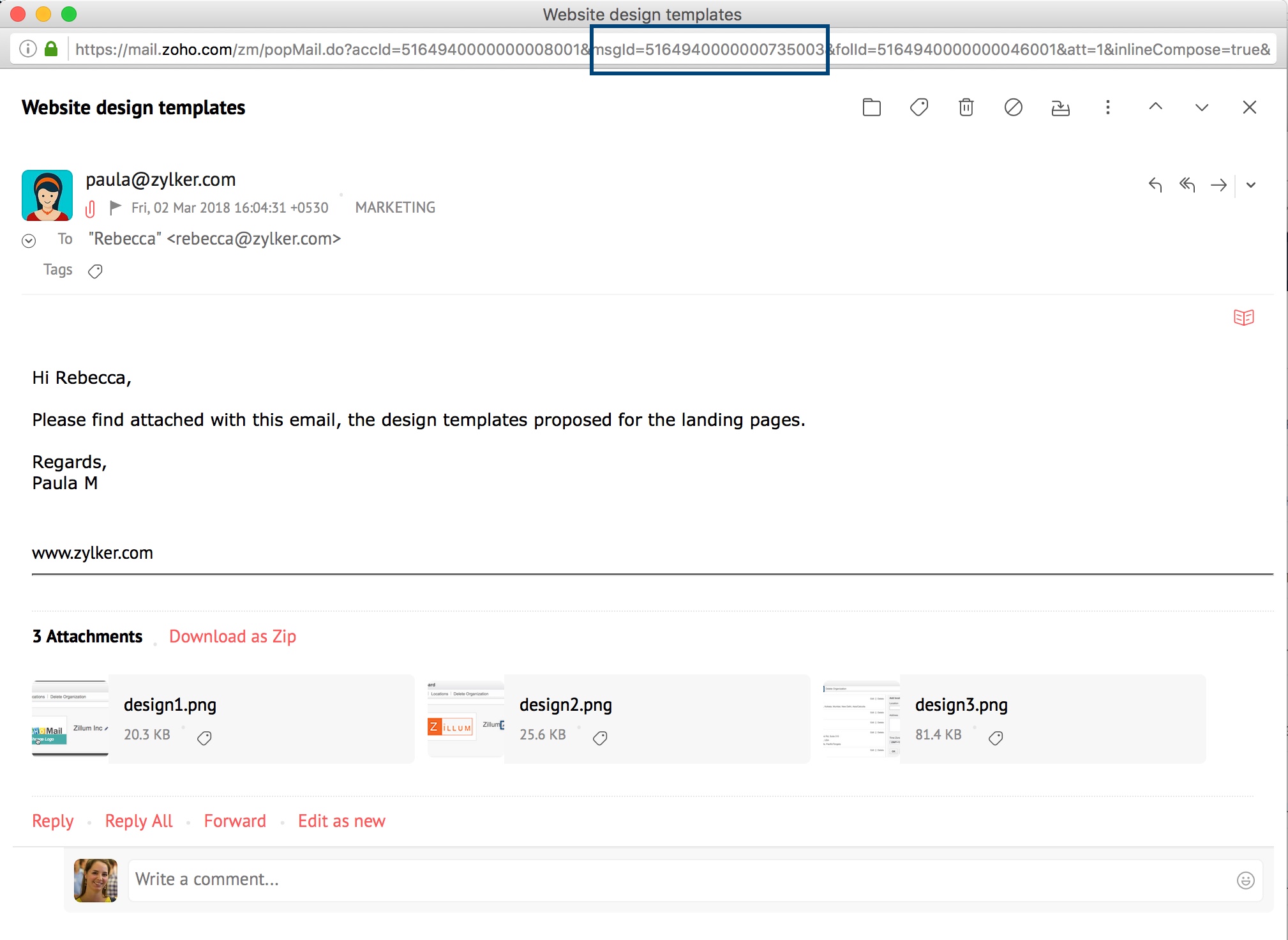Toggle the flag on this email
Screen dimensions: 1288x940
[116, 207]
